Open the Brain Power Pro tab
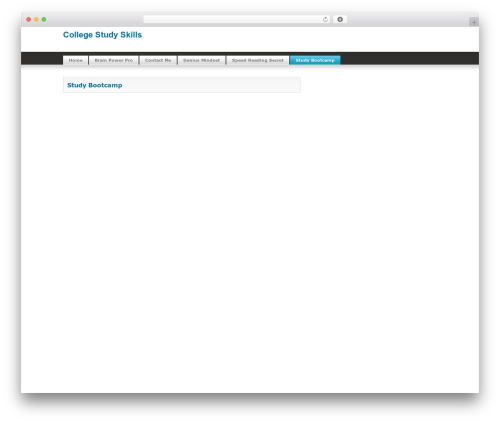The height and width of the screenshot is (423, 500). (x=114, y=60)
